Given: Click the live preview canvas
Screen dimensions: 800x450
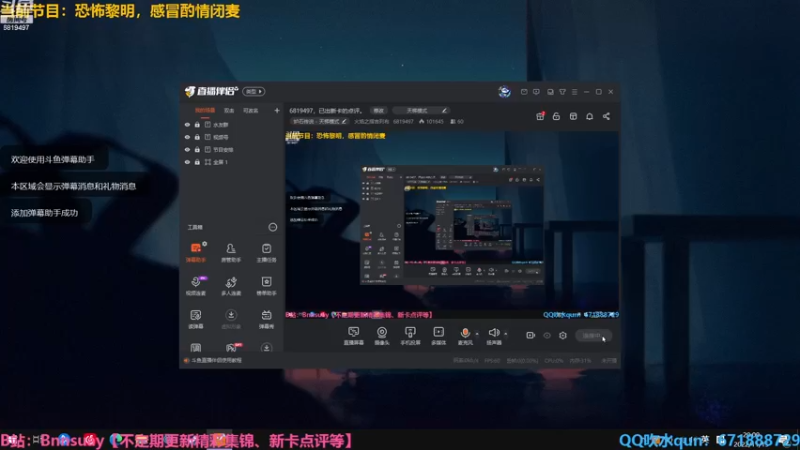Looking at the screenshot, I should 452,226.
